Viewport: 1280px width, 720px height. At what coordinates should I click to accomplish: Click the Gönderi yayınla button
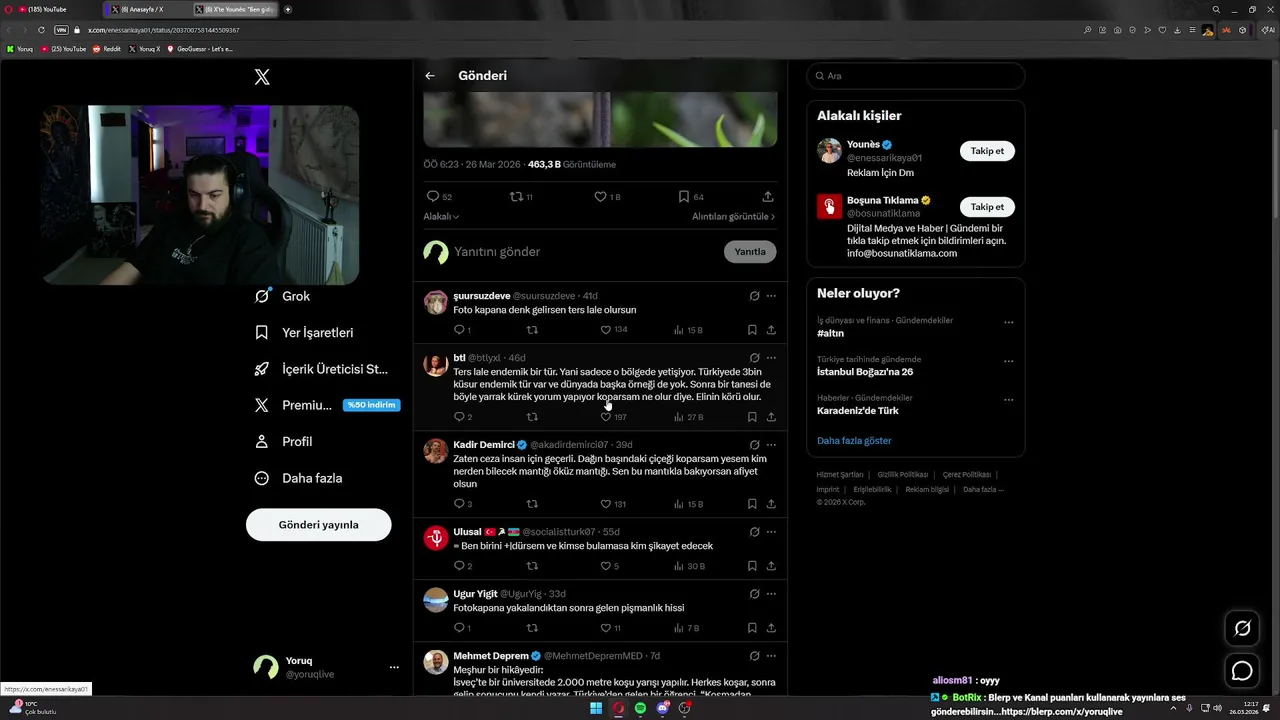click(318, 525)
